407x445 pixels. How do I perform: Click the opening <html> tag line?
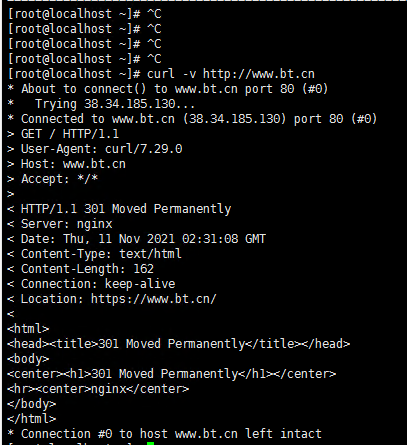pyautogui.click(x=28, y=329)
